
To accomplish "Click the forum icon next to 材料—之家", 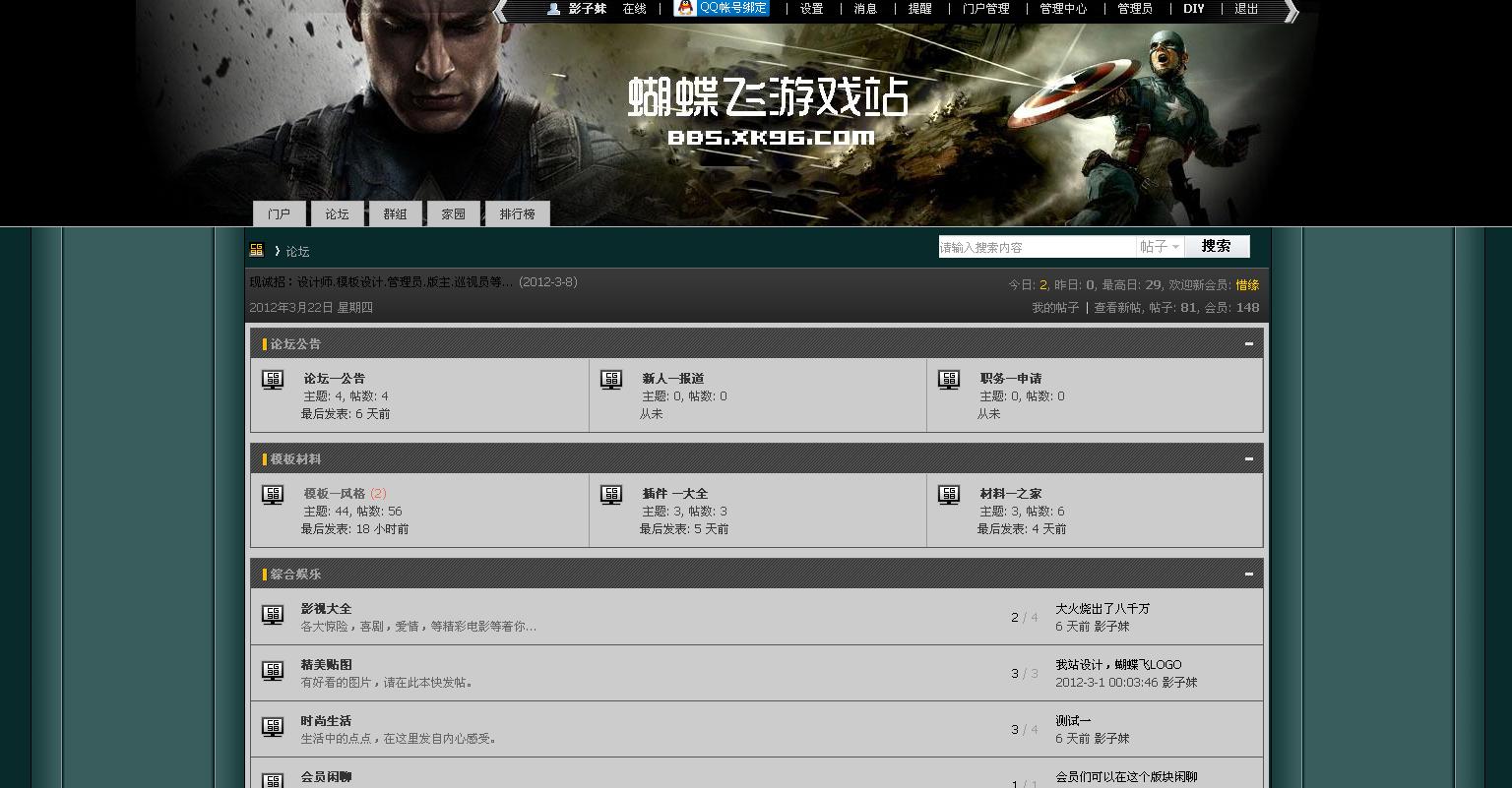I will [x=949, y=495].
